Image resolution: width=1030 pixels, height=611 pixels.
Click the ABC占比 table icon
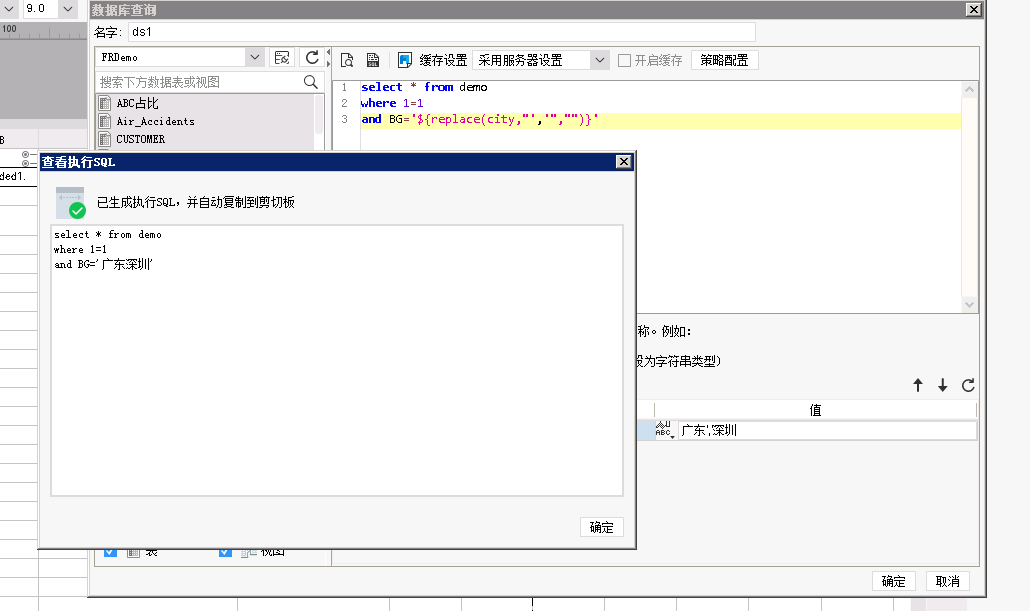[104, 103]
